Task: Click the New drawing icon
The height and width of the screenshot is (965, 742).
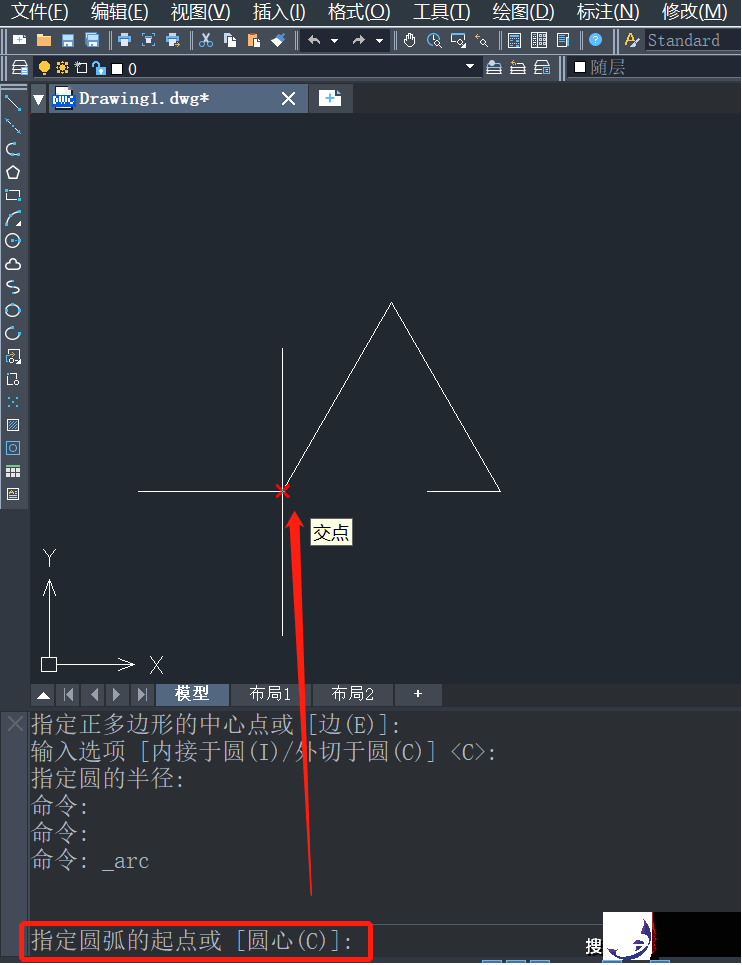Action: point(20,41)
